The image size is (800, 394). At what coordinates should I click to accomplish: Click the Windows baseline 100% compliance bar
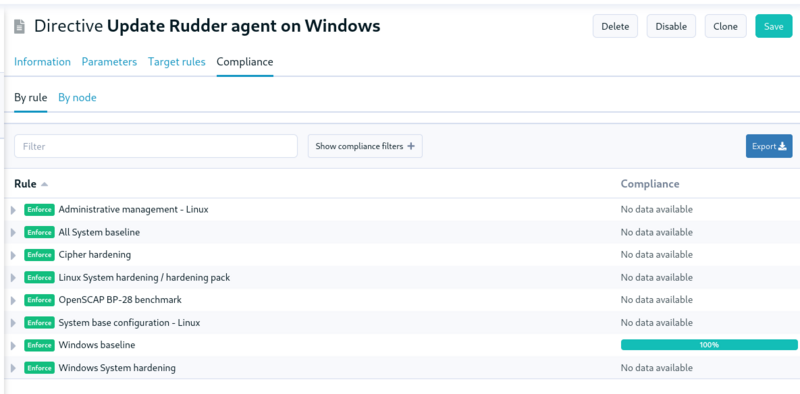pyautogui.click(x=709, y=345)
